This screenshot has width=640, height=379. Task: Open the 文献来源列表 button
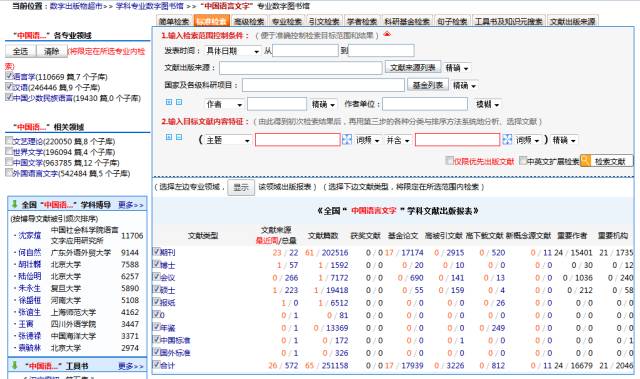[413, 67]
